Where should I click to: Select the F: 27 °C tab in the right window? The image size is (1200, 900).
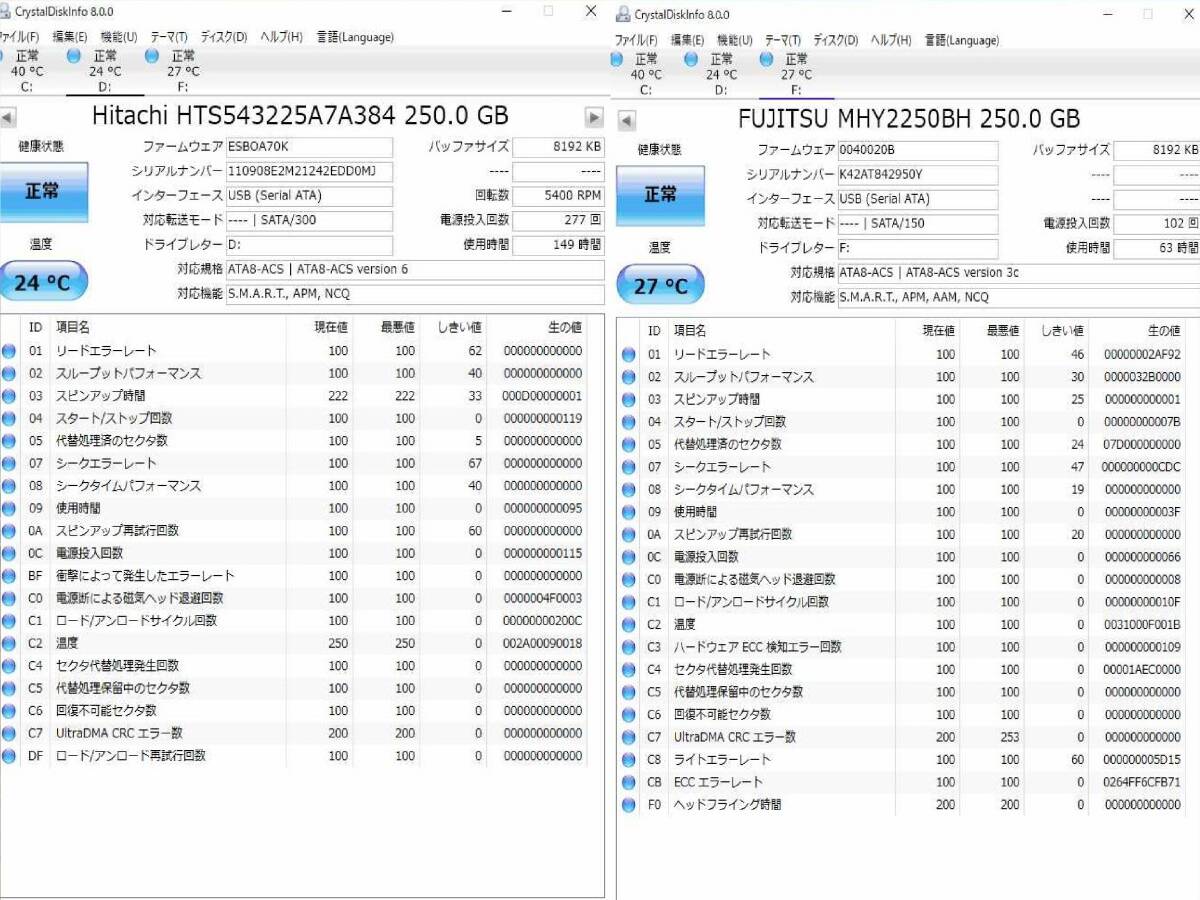[x=796, y=74]
